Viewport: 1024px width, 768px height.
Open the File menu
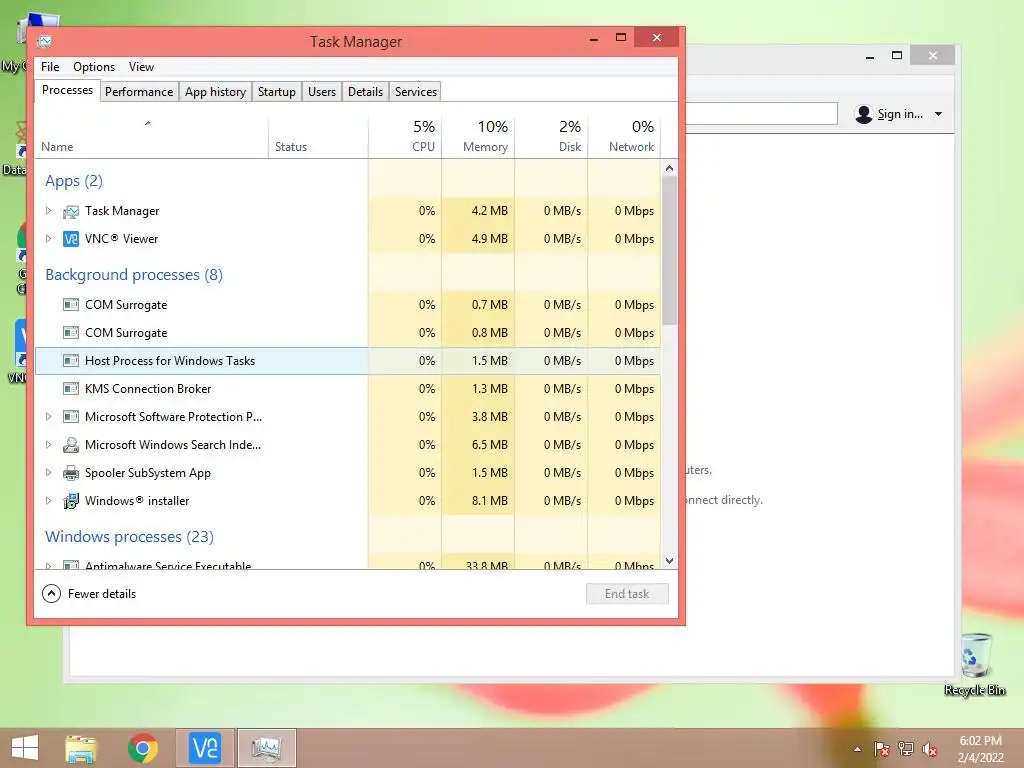50,67
